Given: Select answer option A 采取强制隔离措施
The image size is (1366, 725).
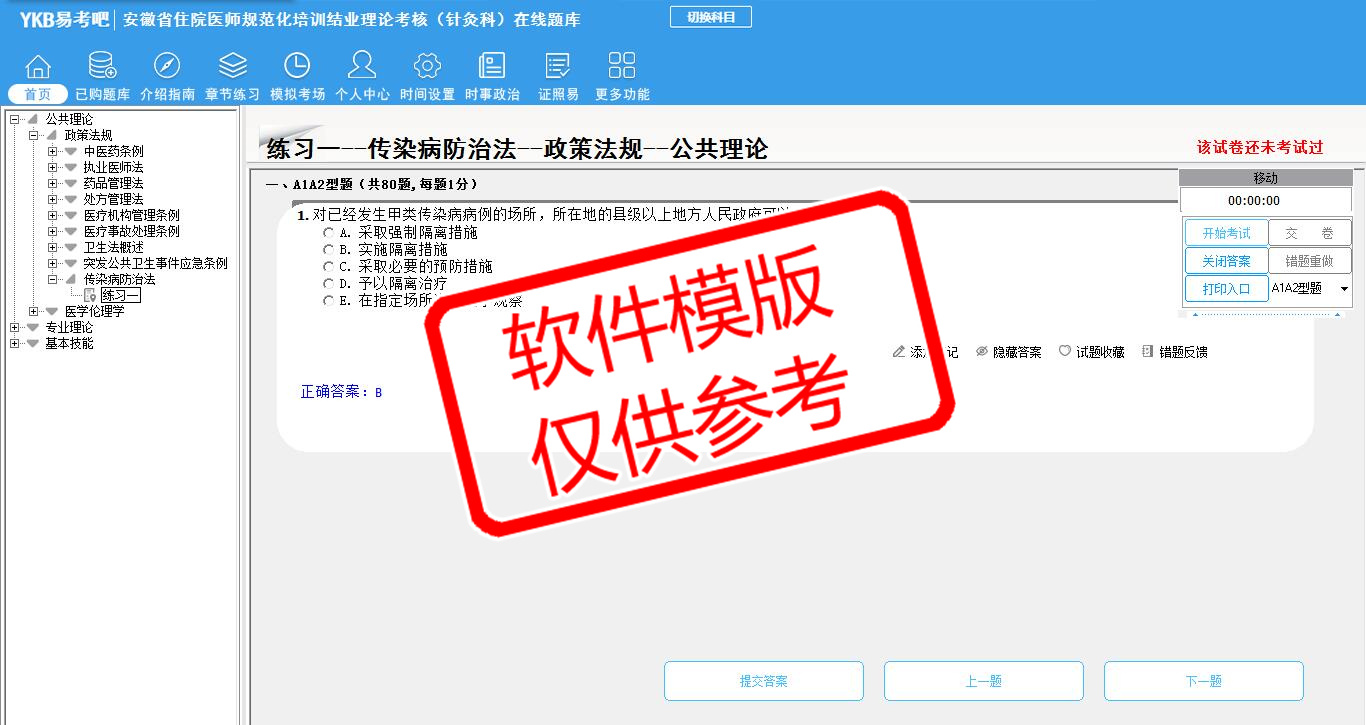Looking at the screenshot, I should (x=329, y=233).
